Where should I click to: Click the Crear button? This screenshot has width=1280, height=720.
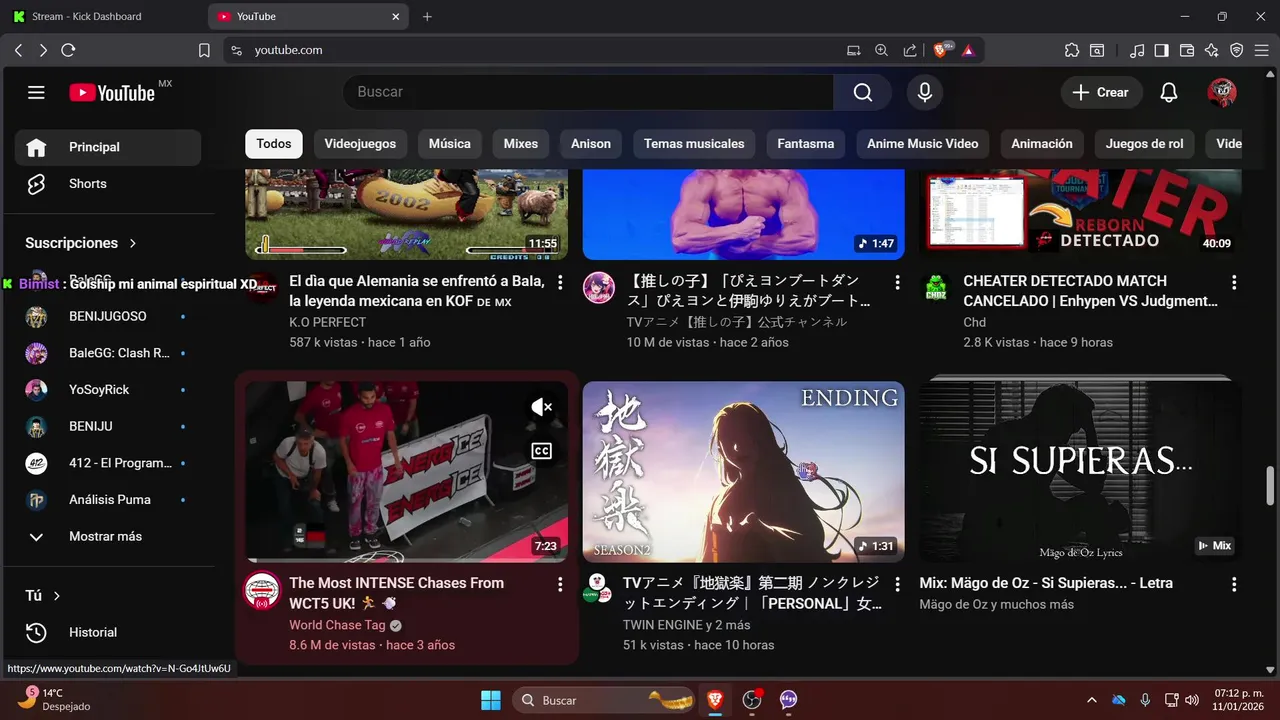(x=1101, y=92)
